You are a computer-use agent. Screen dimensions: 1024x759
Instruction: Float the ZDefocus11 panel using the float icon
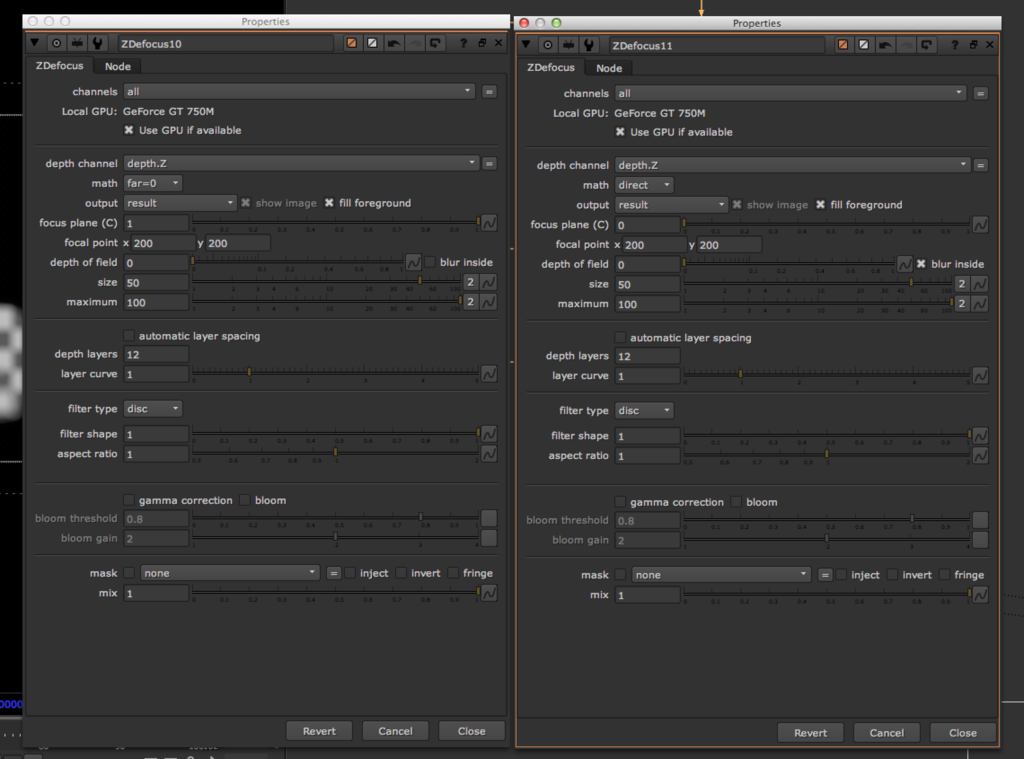(975, 45)
